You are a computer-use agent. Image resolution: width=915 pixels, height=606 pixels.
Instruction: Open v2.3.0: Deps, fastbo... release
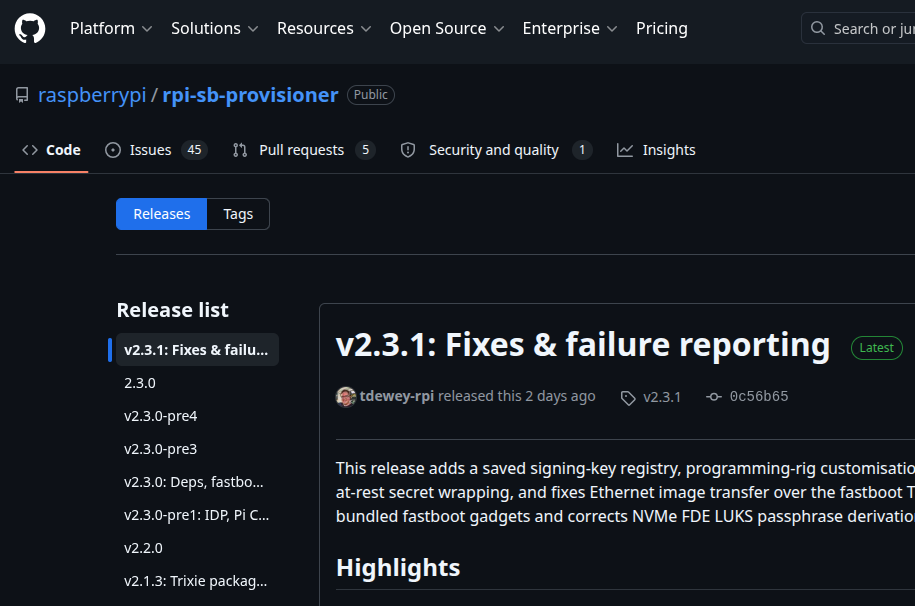tap(194, 482)
